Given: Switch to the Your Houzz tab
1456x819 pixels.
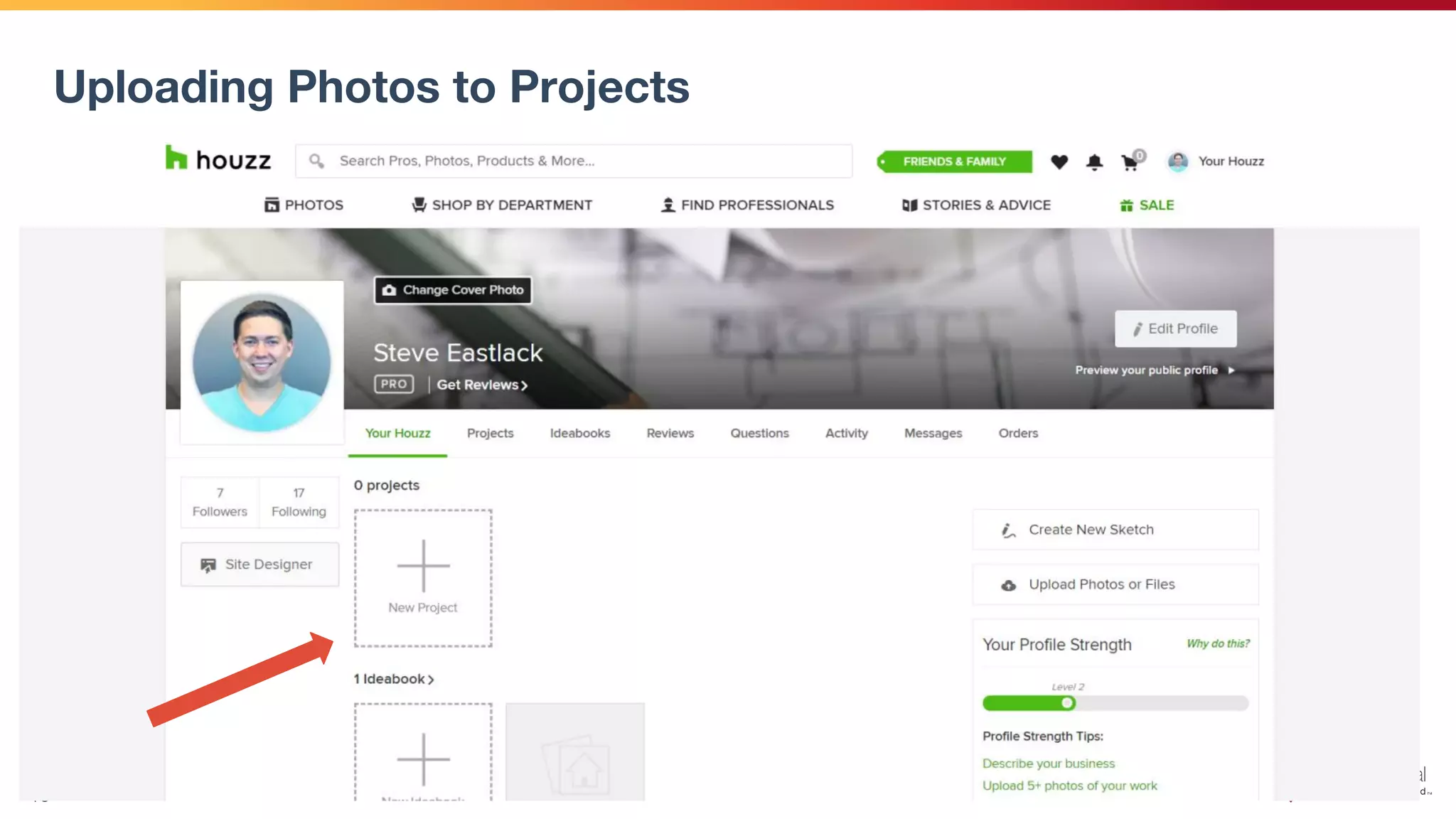Looking at the screenshot, I should (x=397, y=433).
